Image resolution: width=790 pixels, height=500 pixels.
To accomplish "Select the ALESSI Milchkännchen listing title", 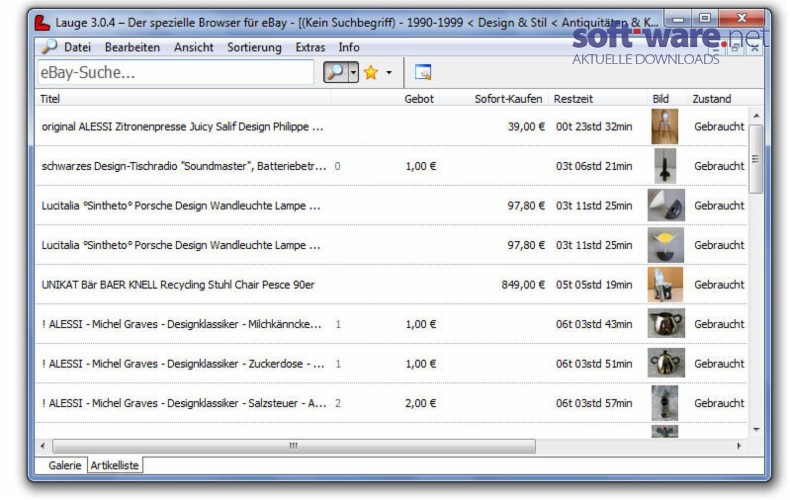I will (x=181, y=324).
